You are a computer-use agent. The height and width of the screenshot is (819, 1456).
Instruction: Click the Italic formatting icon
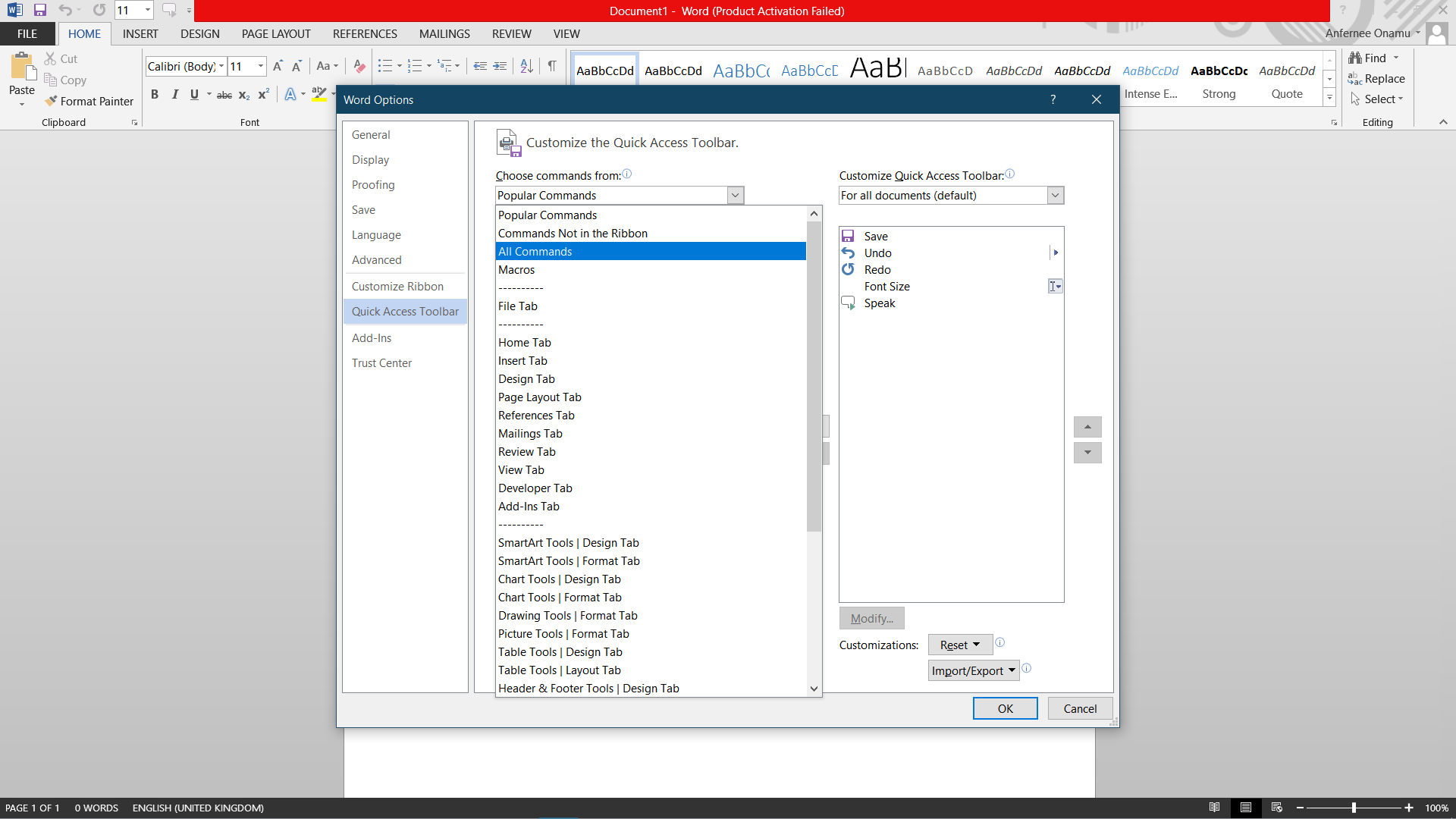174,94
